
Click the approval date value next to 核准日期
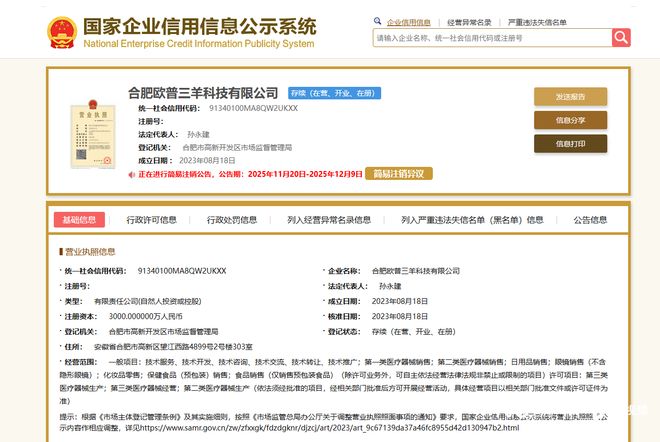click(399, 316)
